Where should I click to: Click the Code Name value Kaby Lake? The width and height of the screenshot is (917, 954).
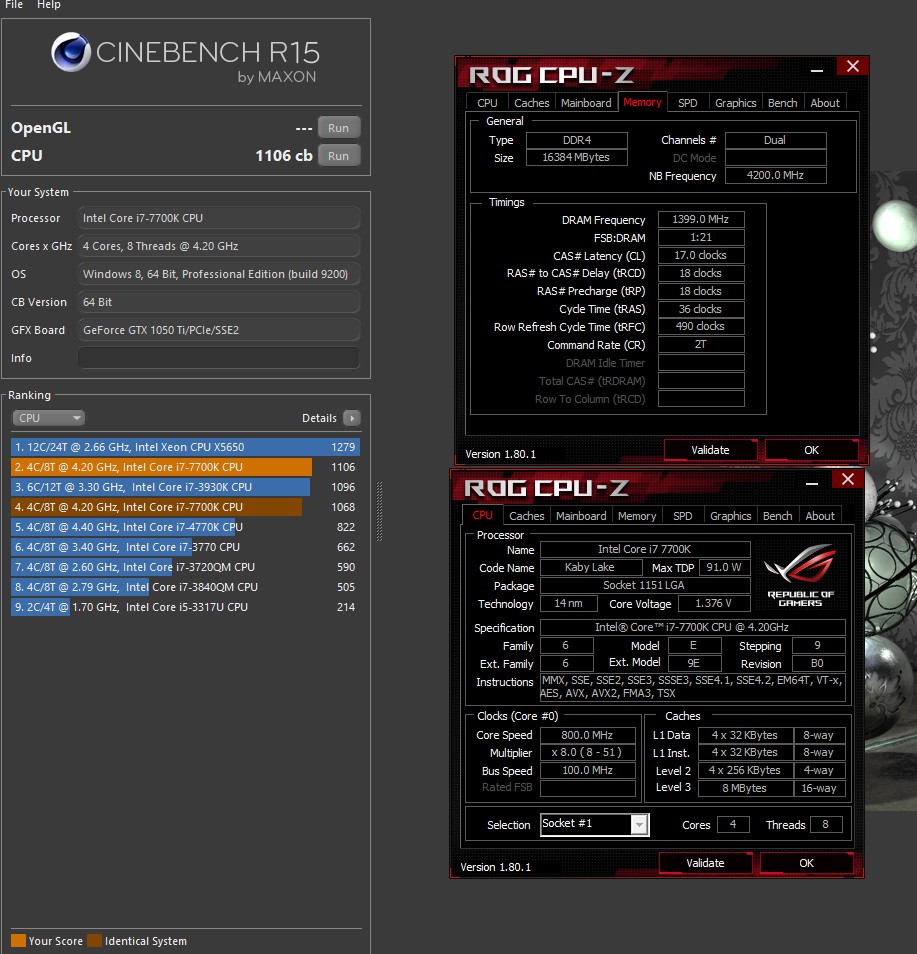pos(590,567)
